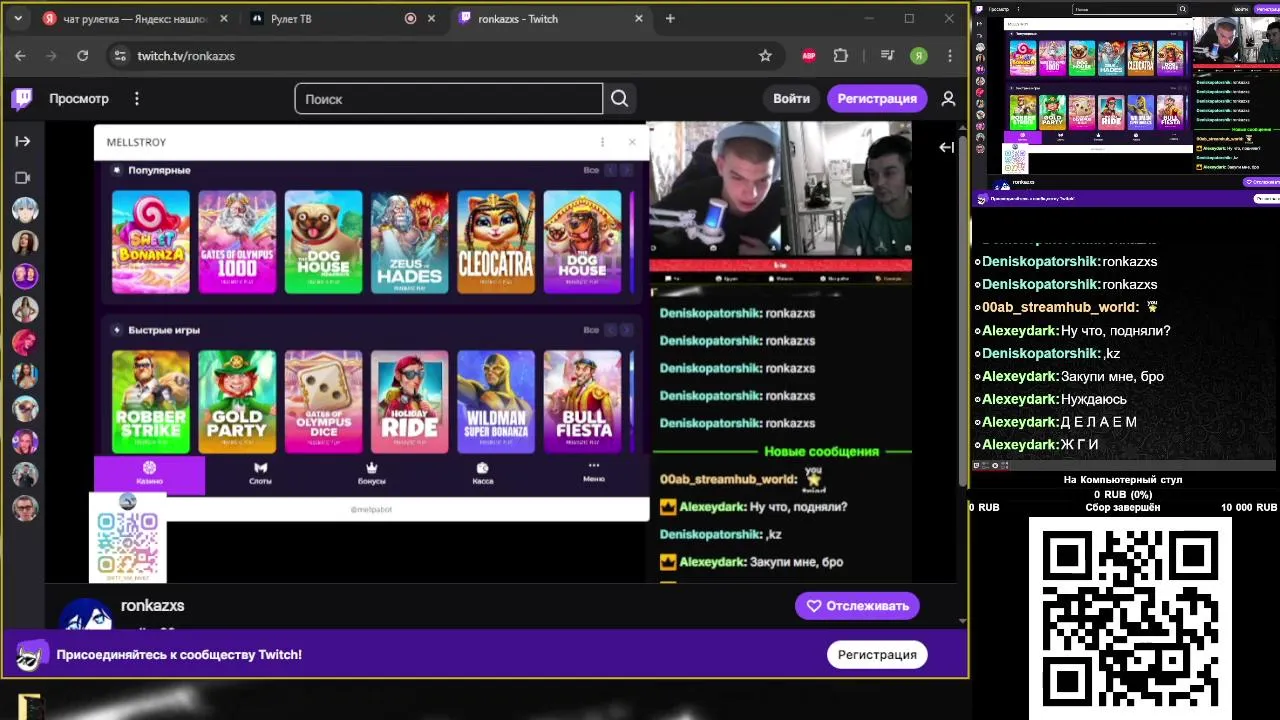Click 'Регистрация' in the purple join banner
Image resolution: width=1280 pixels, height=720 pixels.
click(877, 654)
